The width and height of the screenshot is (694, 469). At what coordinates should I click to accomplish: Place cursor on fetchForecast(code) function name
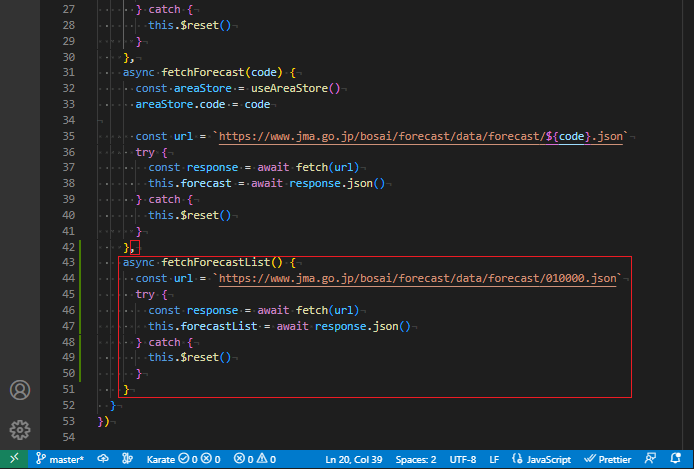coord(203,72)
